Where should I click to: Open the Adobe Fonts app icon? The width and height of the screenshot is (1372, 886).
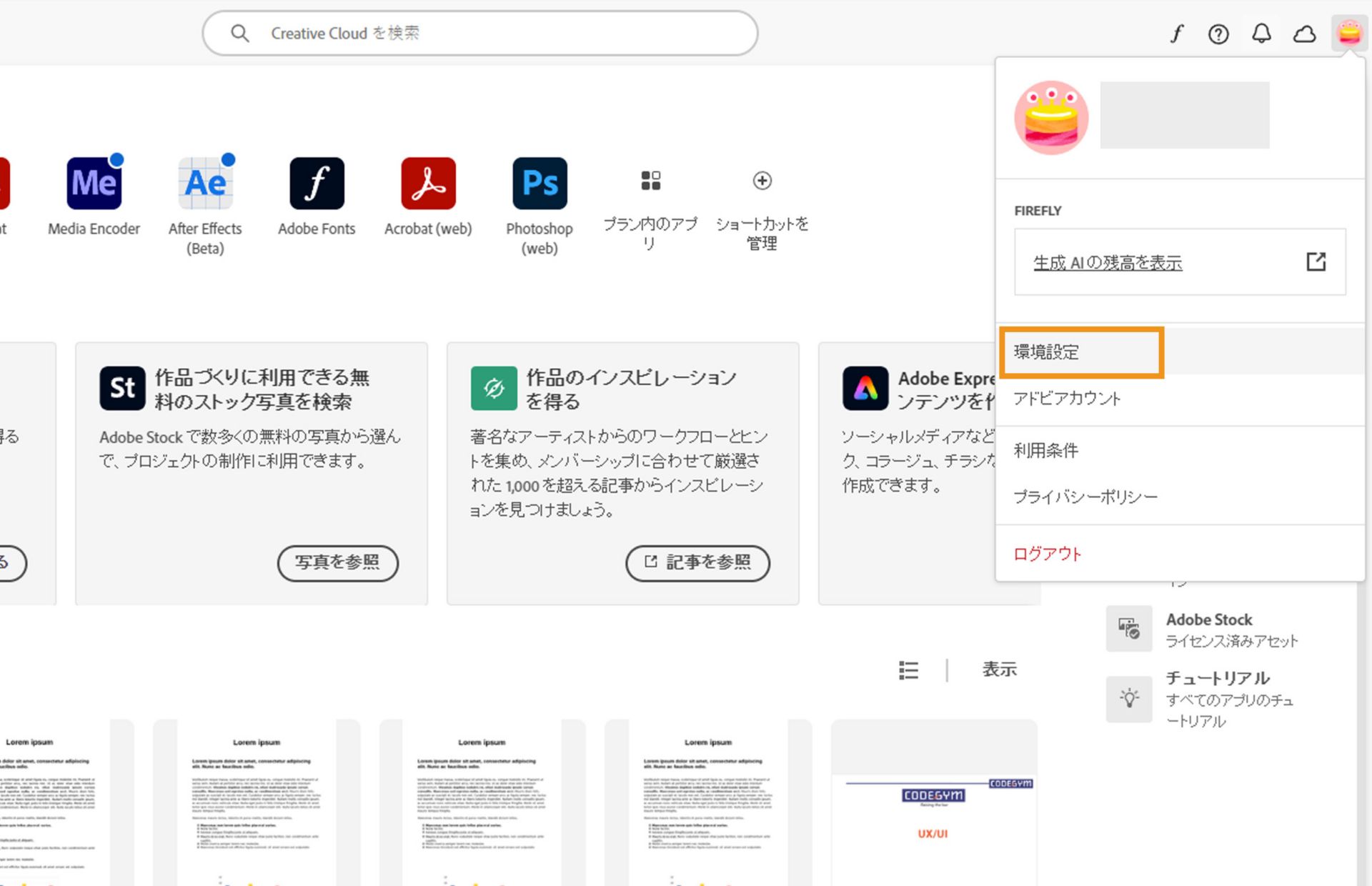(317, 184)
